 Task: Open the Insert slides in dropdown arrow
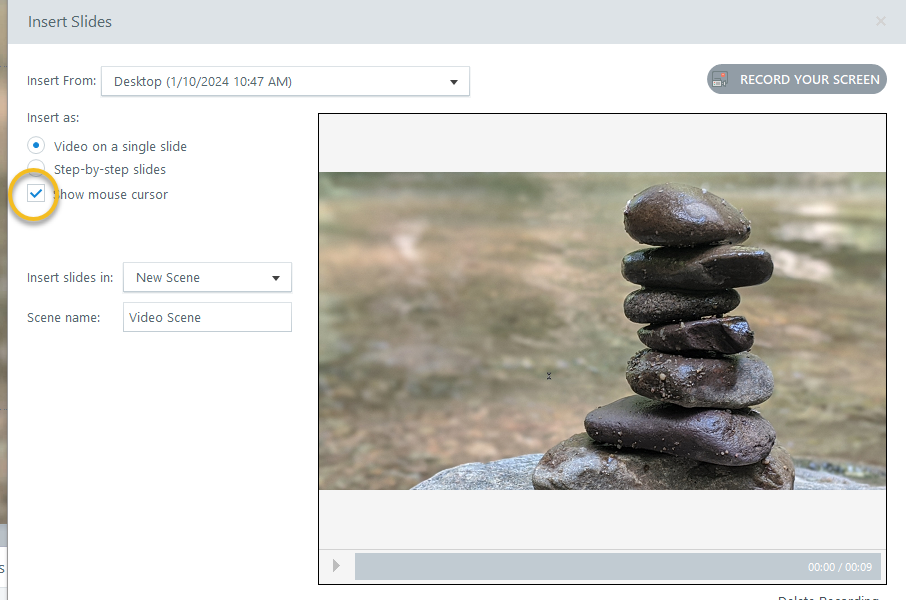[x=276, y=278]
